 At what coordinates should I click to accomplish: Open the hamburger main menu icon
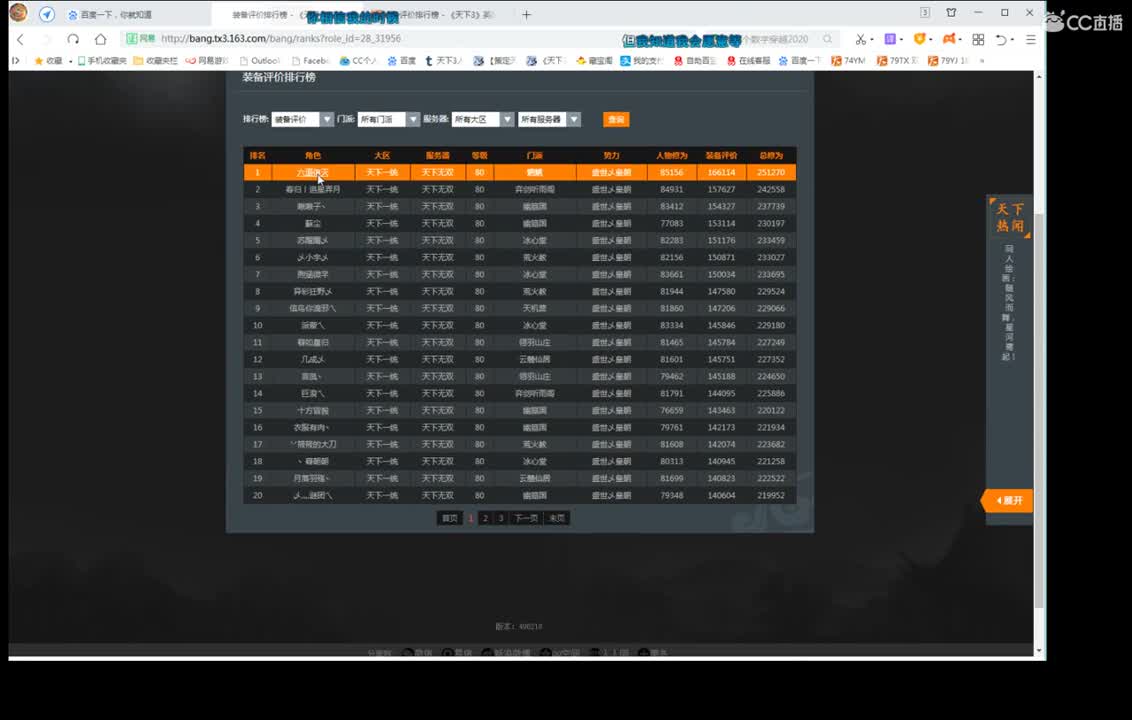[x=1031, y=39]
